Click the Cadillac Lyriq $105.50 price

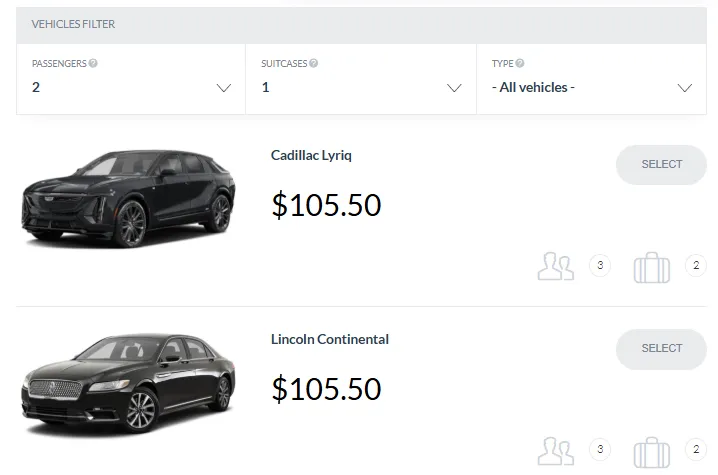point(326,205)
